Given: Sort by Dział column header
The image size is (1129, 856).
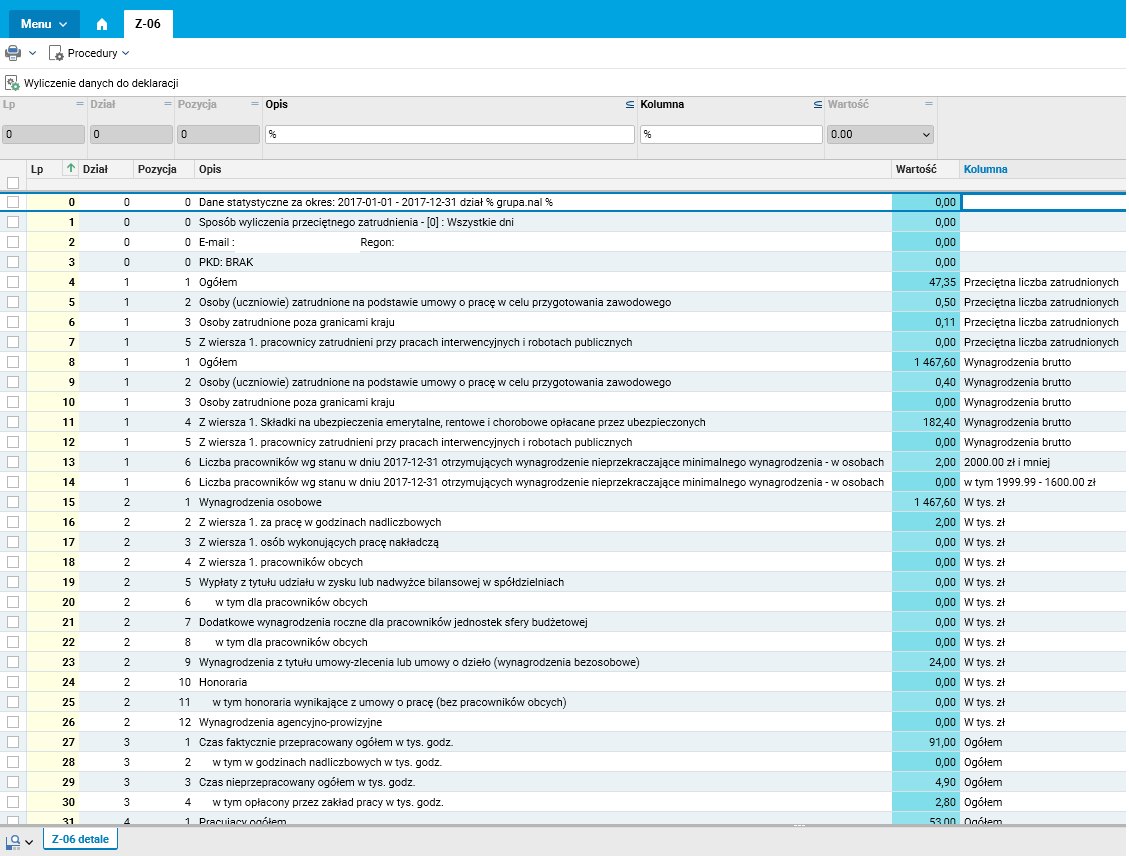Looking at the screenshot, I should tap(95, 169).
